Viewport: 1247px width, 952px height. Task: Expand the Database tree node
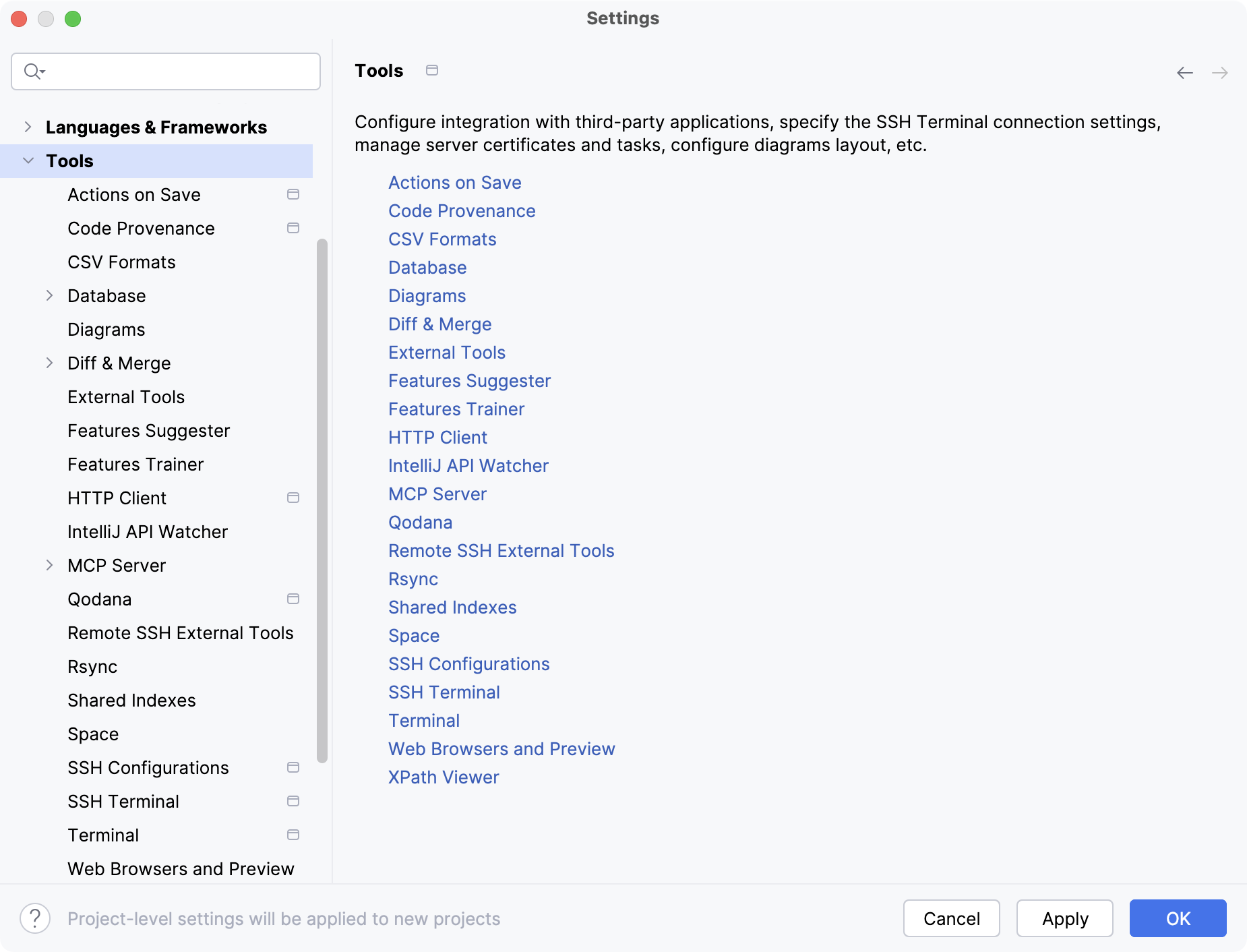pos(49,295)
